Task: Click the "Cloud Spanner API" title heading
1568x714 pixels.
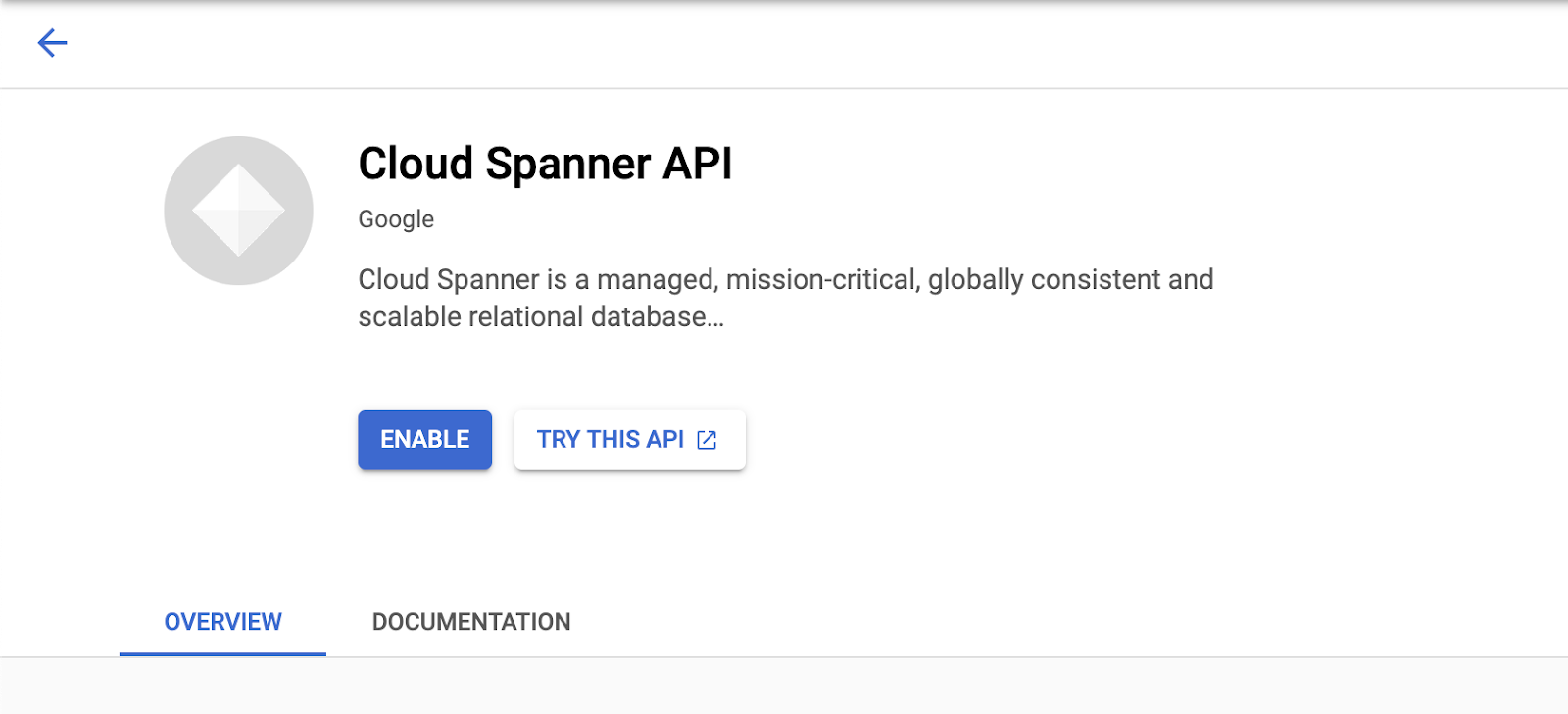Action: (545, 164)
